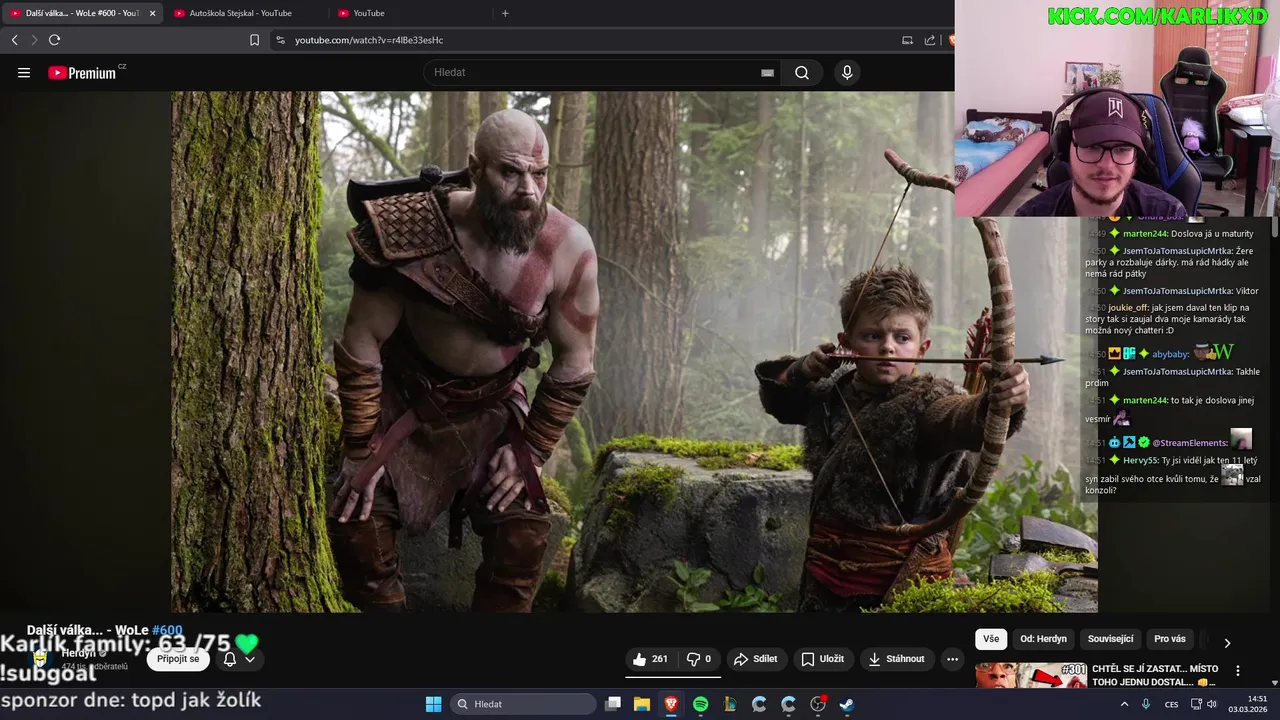The height and width of the screenshot is (720, 1280).
Task: Change CES keyboard language
Action: click(1171, 704)
